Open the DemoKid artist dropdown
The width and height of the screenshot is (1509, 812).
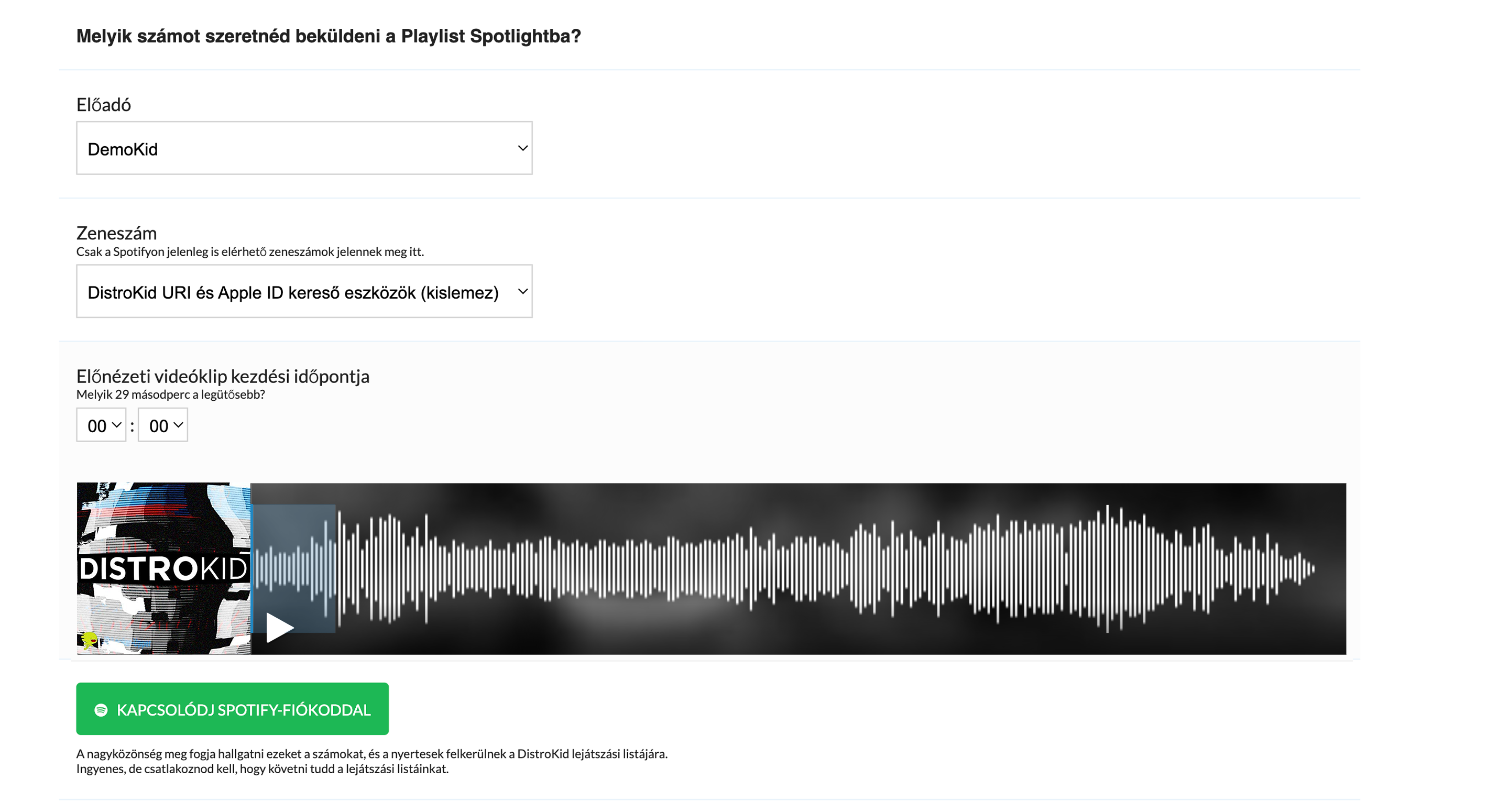pyautogui.click(x=304, y=148)
